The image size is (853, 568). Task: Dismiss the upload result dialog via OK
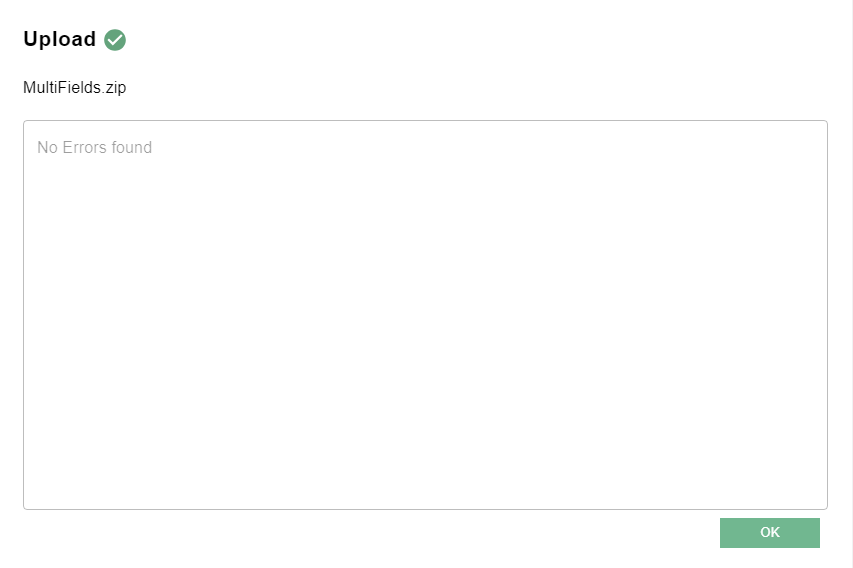click(769, 533)
